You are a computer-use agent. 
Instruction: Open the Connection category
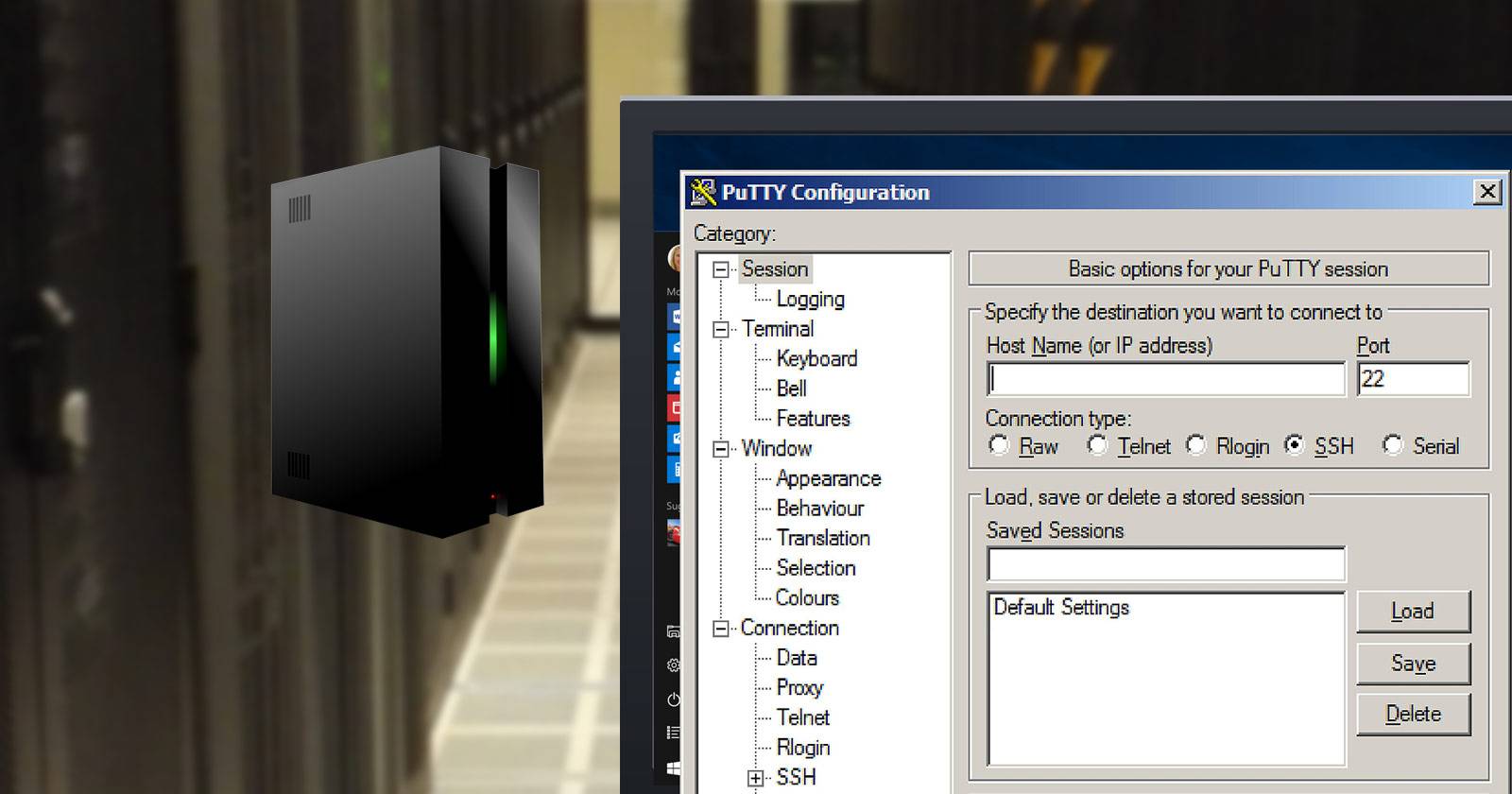[x=790, y=628]
